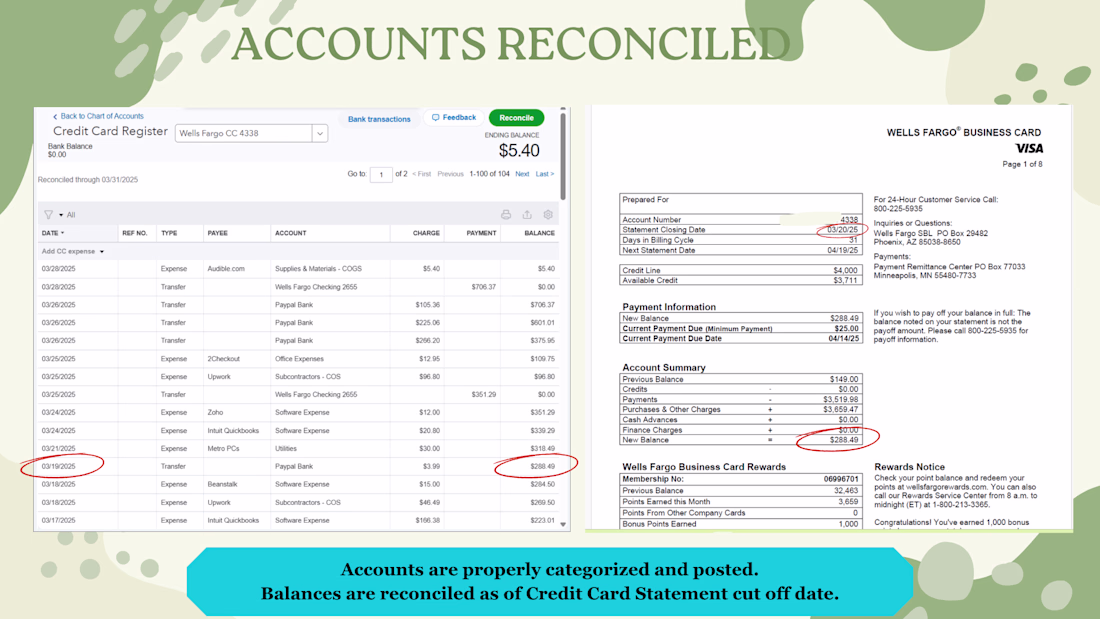Screen dimensions: 1100x619
Task: Go back to Chart of Accounts
Action: click(98, 117)
